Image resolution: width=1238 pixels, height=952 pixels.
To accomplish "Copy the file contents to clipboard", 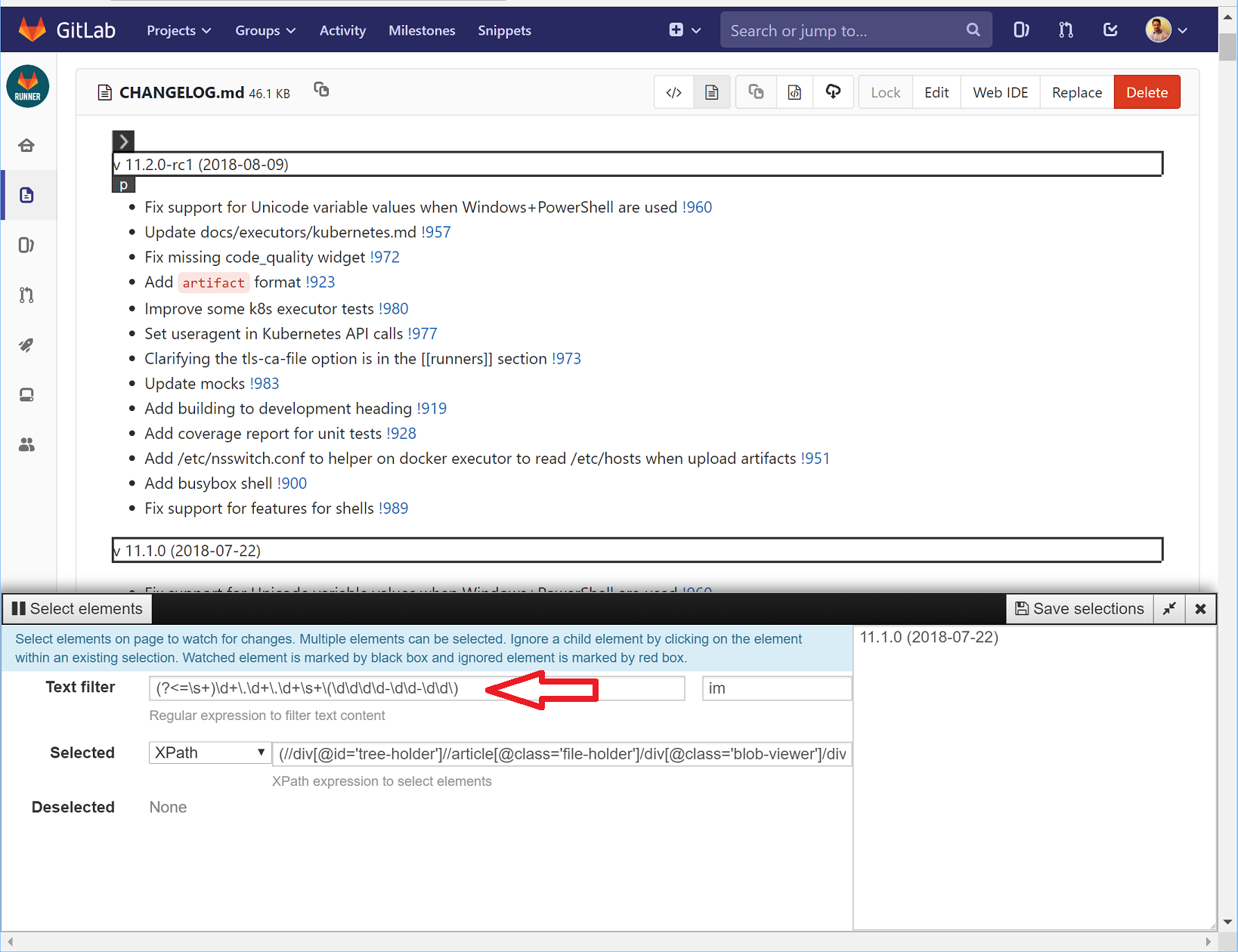I will point(756,91).
